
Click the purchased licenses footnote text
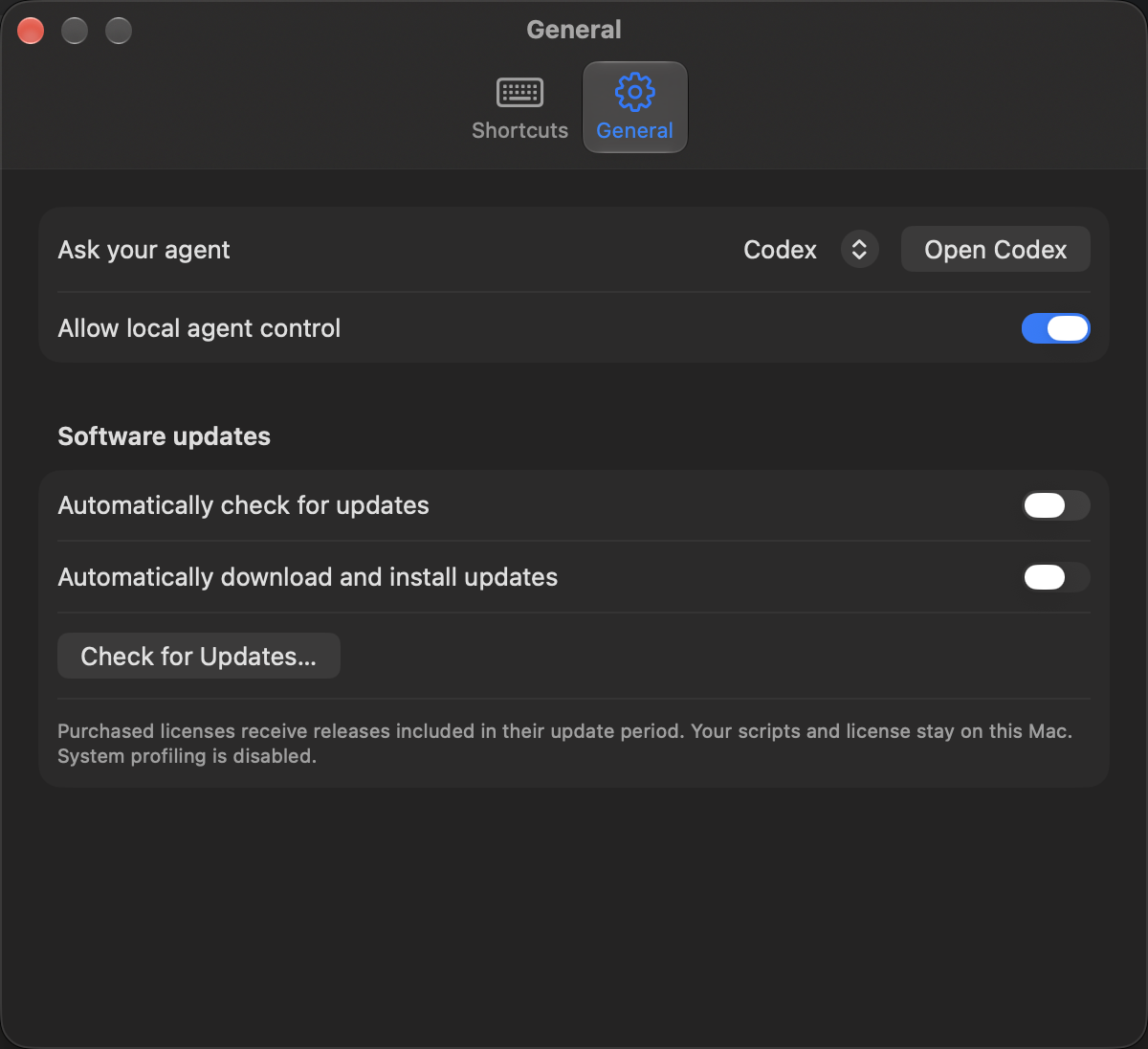pos(564,744)
